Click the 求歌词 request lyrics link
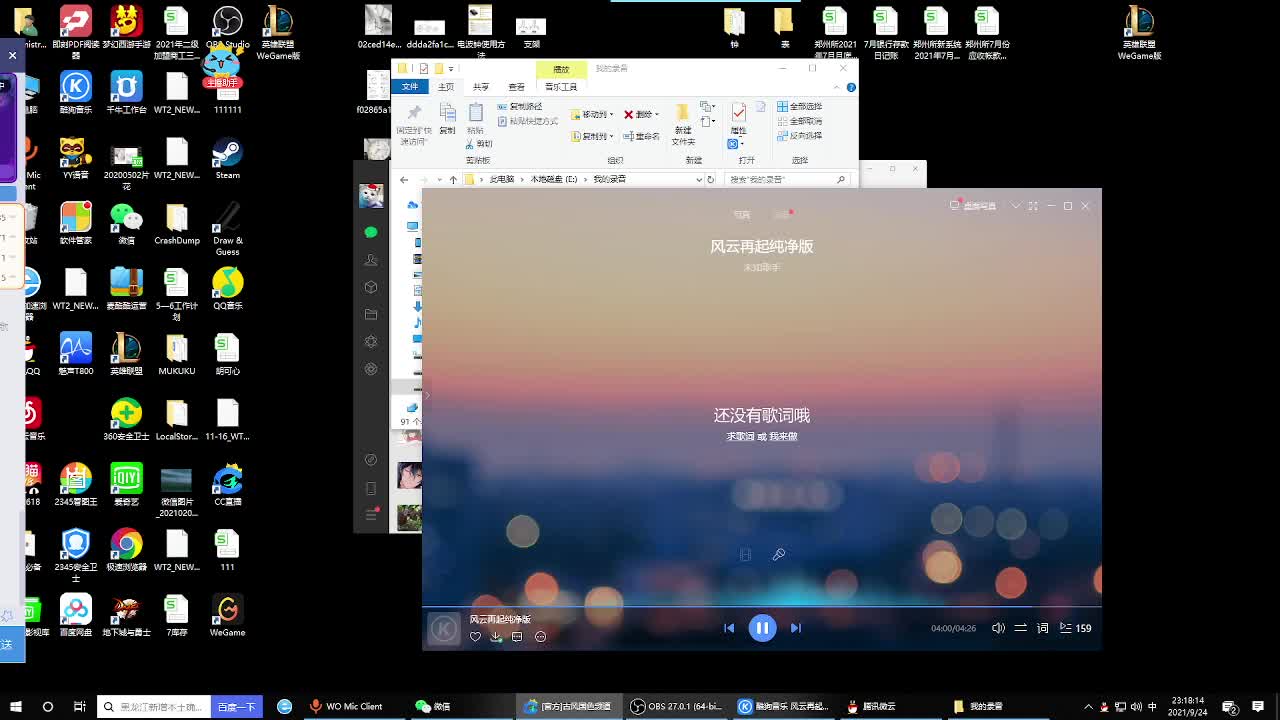 [x=740, y=436]
